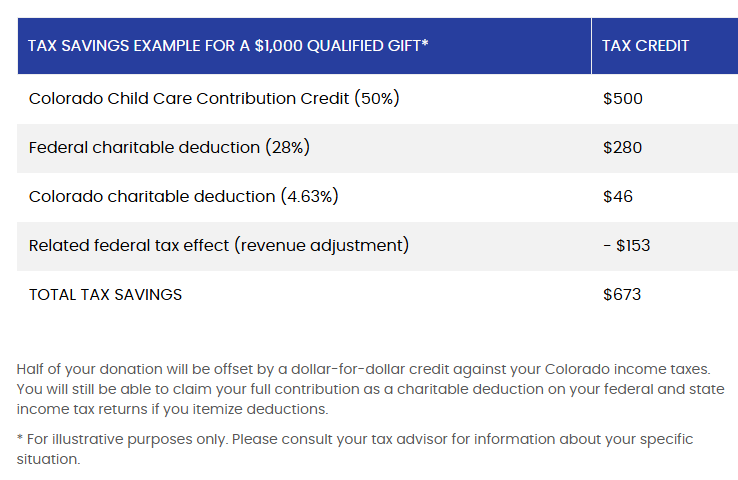The width and height of the screenshot is (738, 480).
Task: Click the word 'situation.' ending the footnote
Action: point(48,459)
